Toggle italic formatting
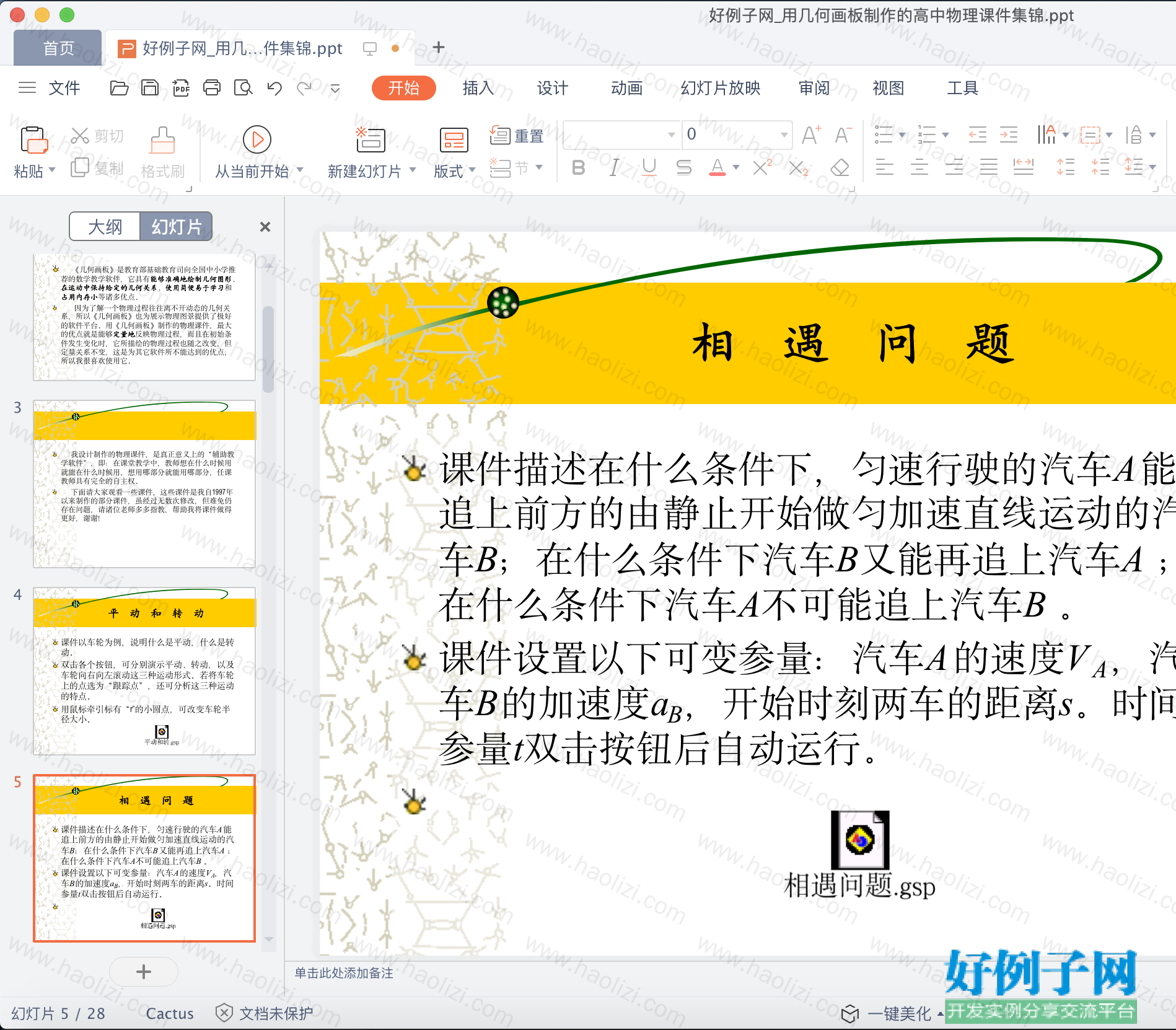 (614, 167)
